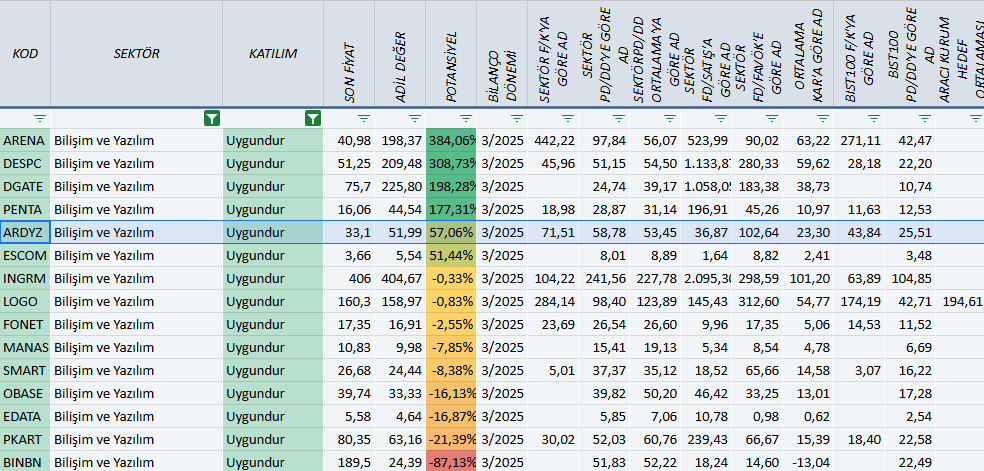
Task: Click the -87,13% potential cell
Action: click(x=451, y=462)
